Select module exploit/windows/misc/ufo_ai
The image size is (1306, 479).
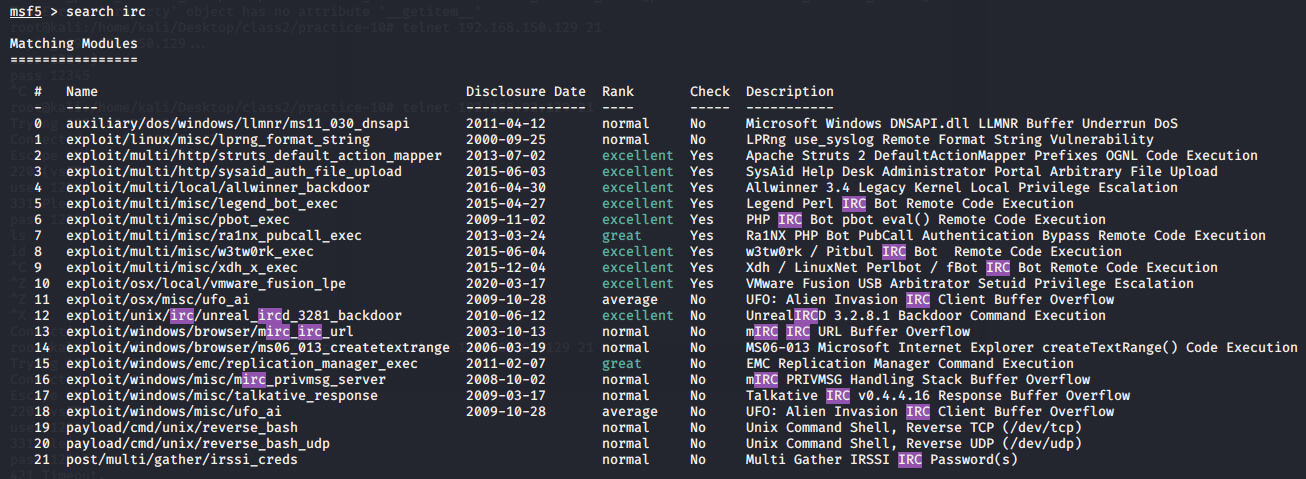pyautogui.click(x=174, y=412)
